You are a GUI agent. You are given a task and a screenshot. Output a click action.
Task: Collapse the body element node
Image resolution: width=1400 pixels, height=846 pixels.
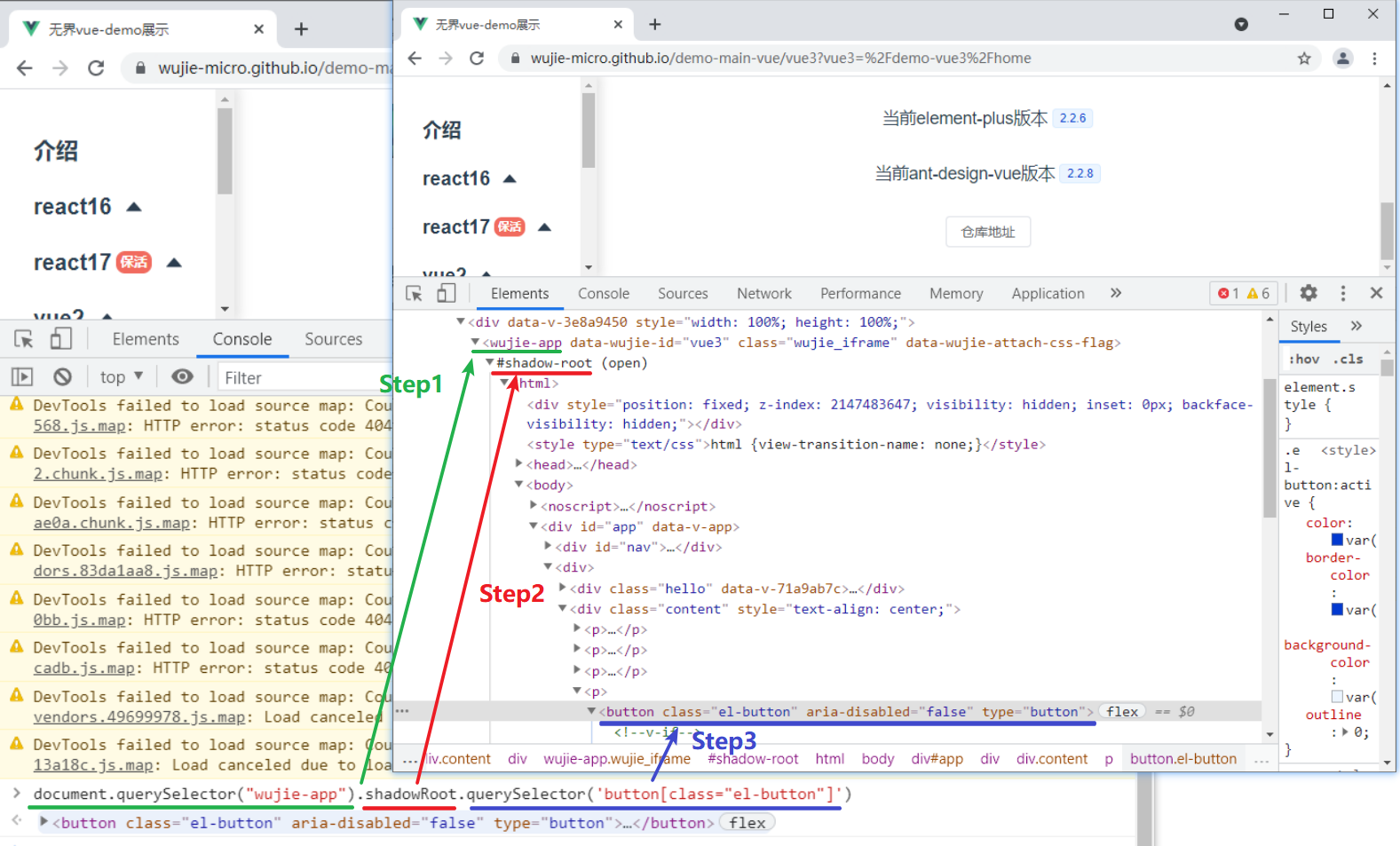pos(519,485)
